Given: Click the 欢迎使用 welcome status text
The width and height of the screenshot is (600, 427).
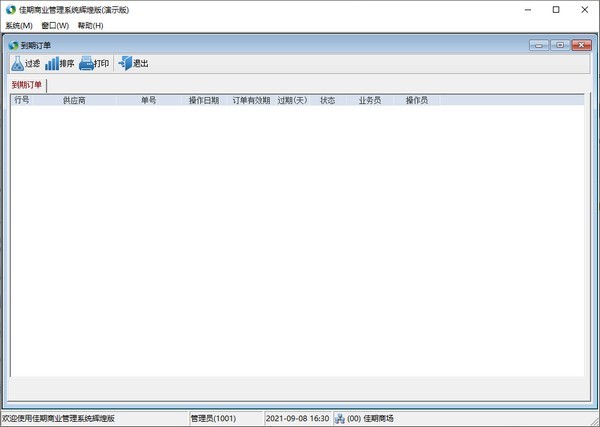Looking at the screenshot, I should pos(58,419).
